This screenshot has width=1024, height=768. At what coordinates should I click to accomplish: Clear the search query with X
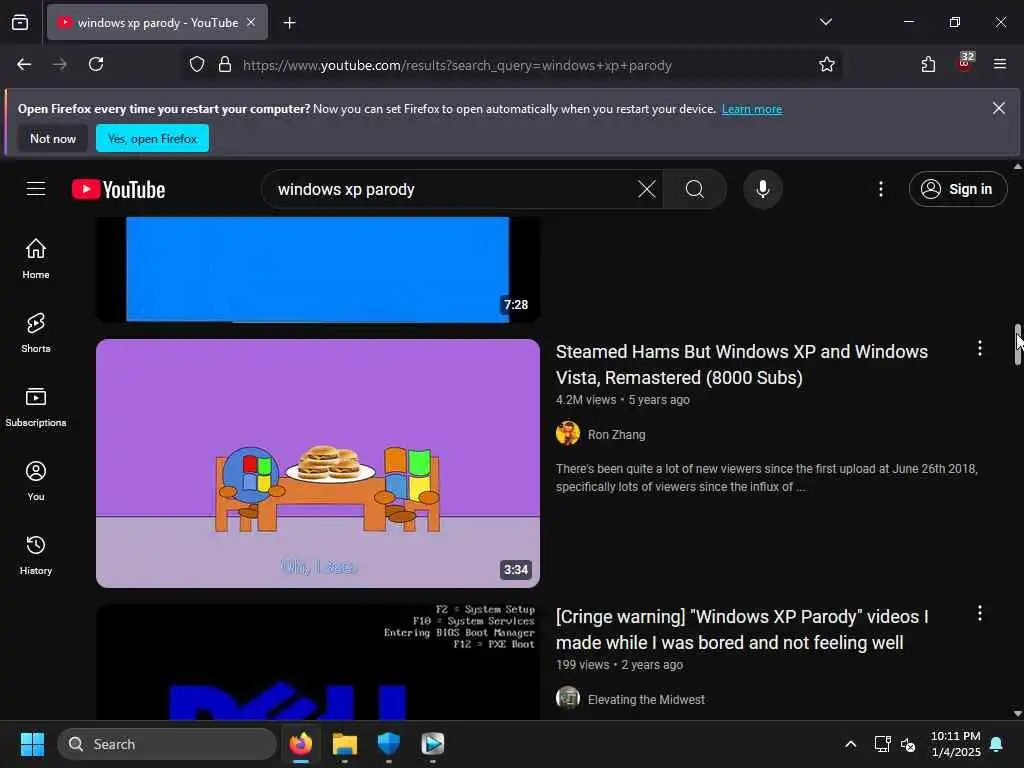point(647,189)
